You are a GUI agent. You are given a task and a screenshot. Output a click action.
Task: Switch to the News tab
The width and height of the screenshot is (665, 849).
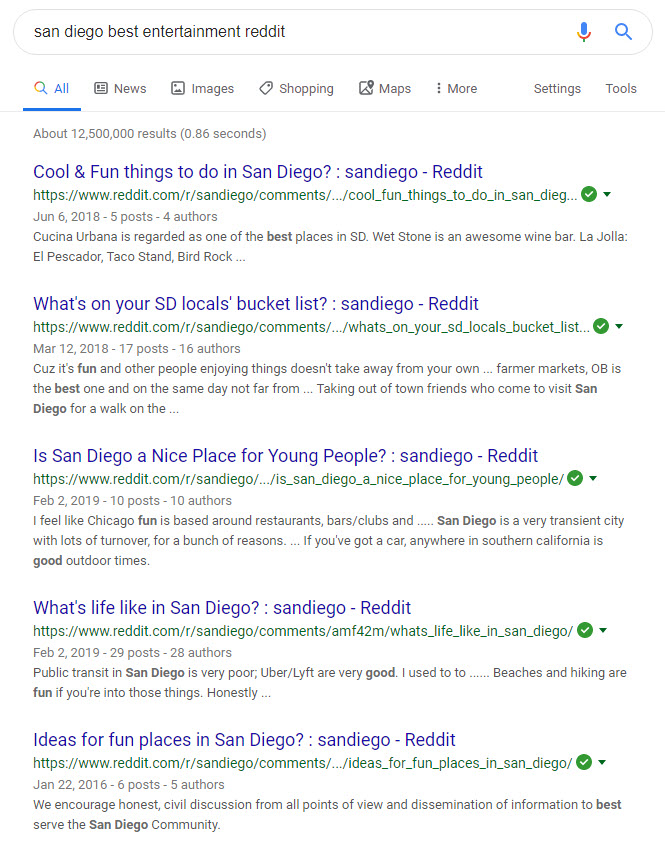click(x=120, y=88)
